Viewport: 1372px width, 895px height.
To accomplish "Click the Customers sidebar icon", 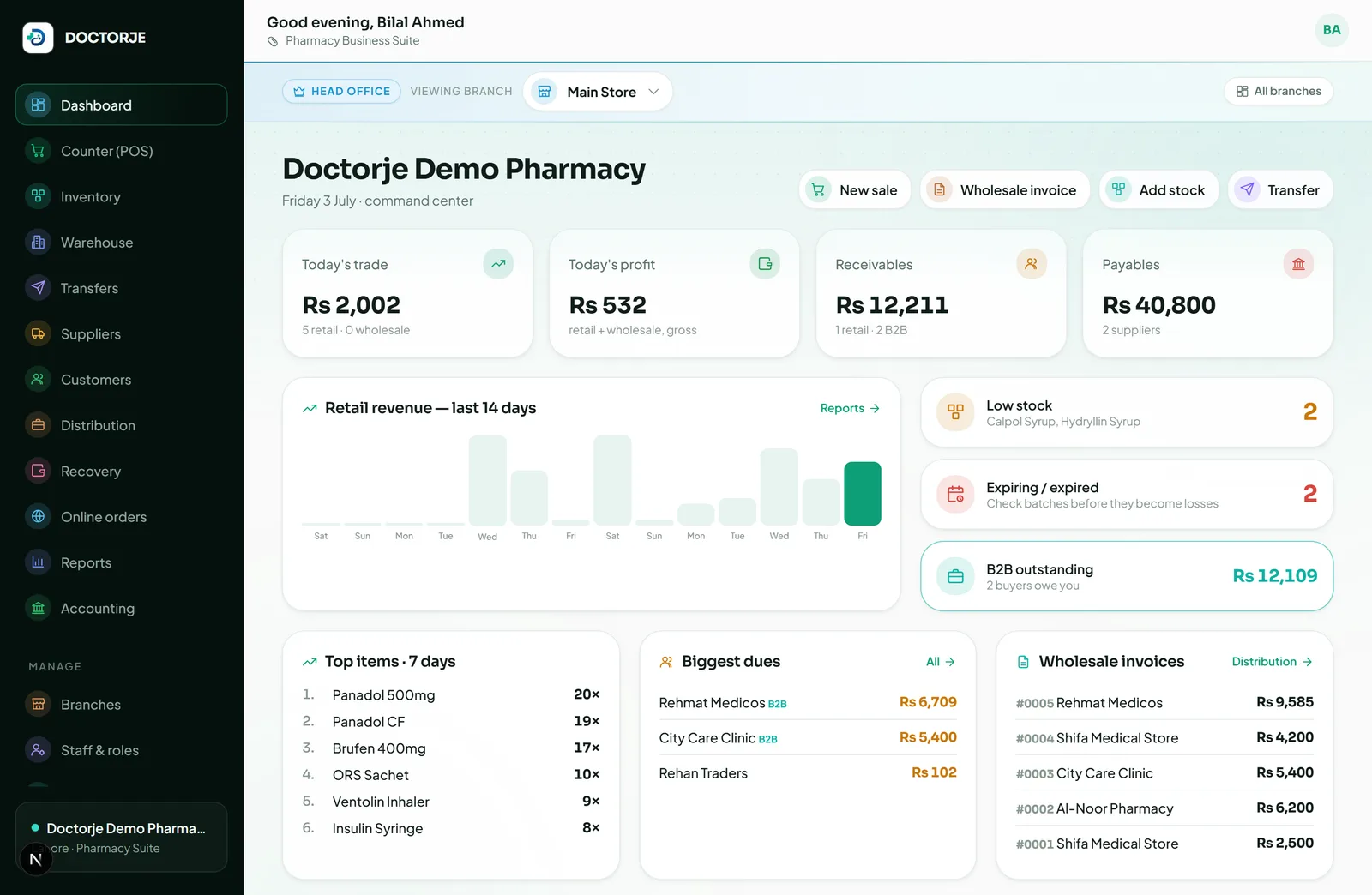I will (38, 379).
